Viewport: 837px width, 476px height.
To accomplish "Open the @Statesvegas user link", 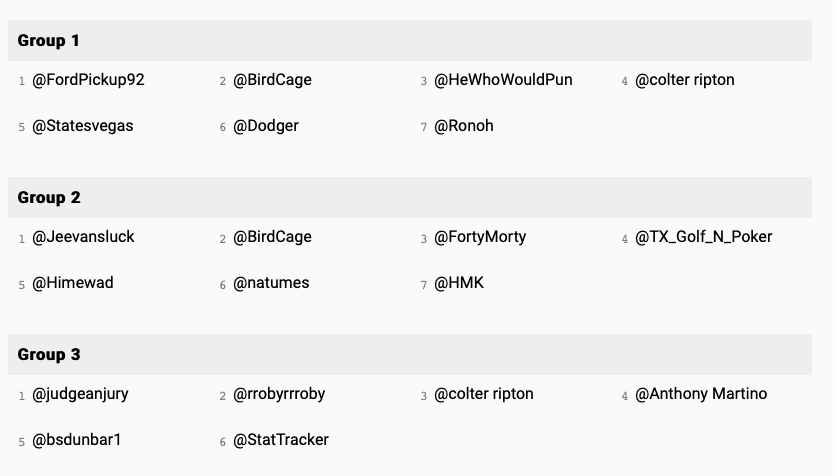I will pos(82,126).
